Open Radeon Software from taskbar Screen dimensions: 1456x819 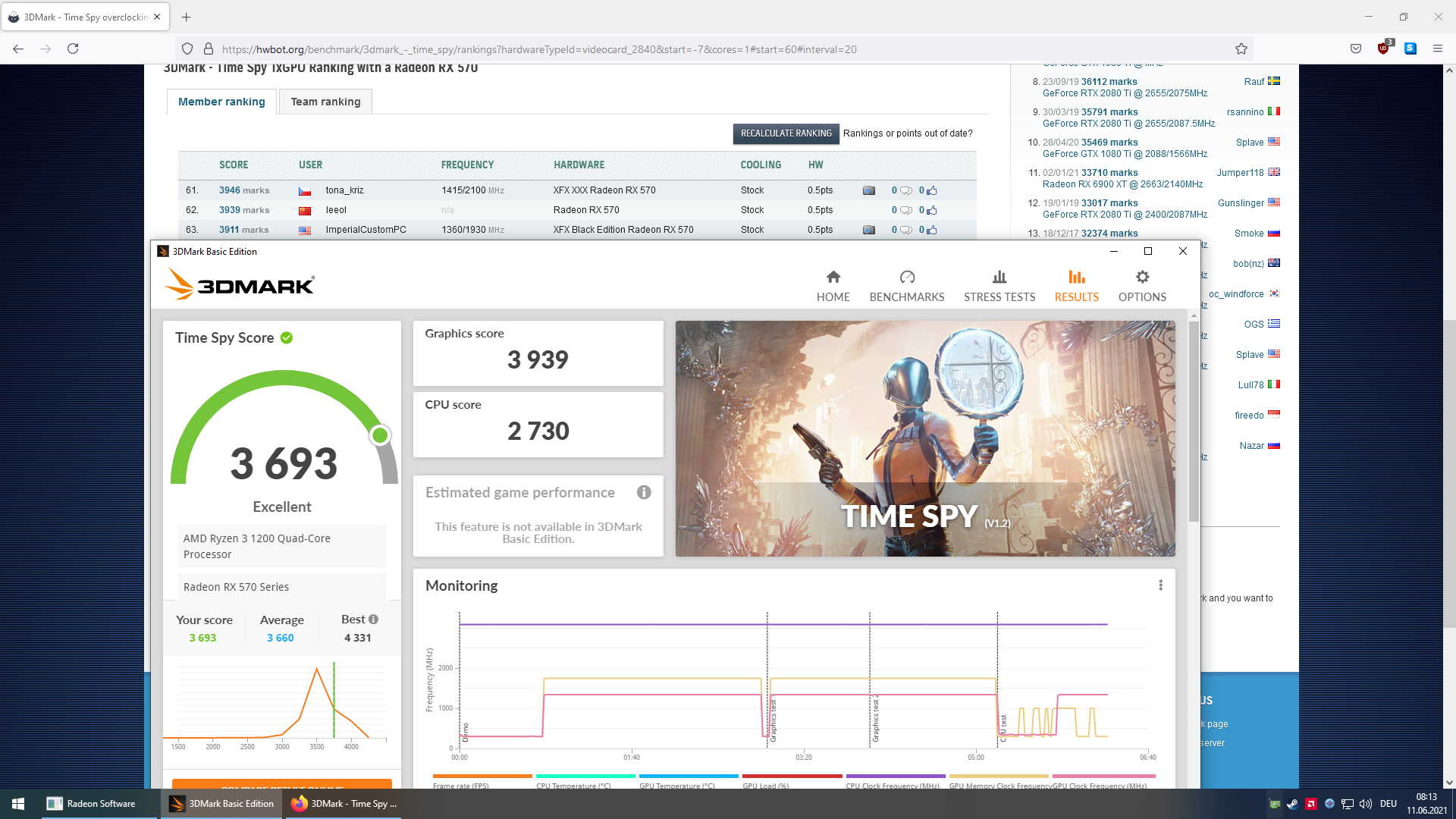91,804
